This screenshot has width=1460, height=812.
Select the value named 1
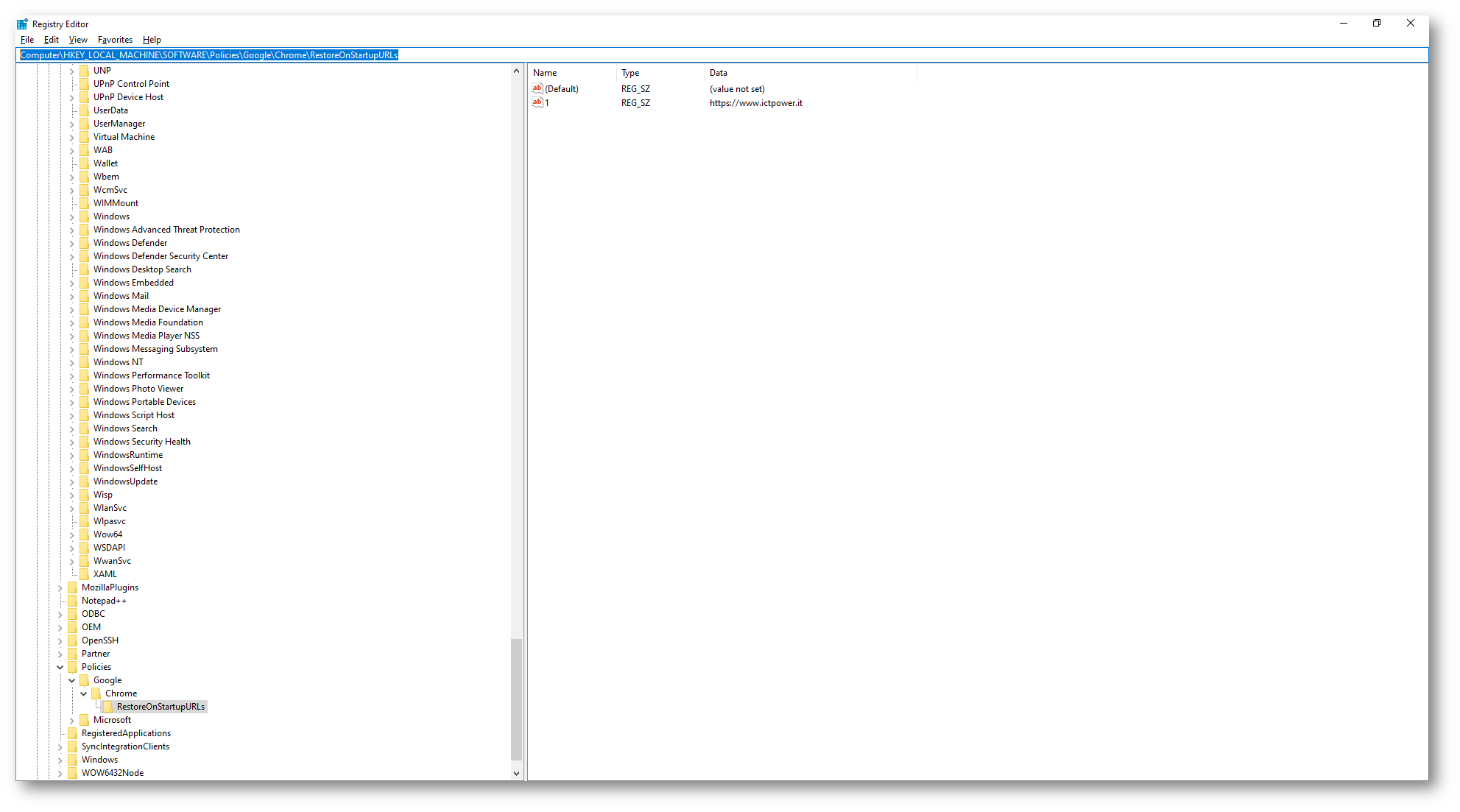(x=547, y=103)
